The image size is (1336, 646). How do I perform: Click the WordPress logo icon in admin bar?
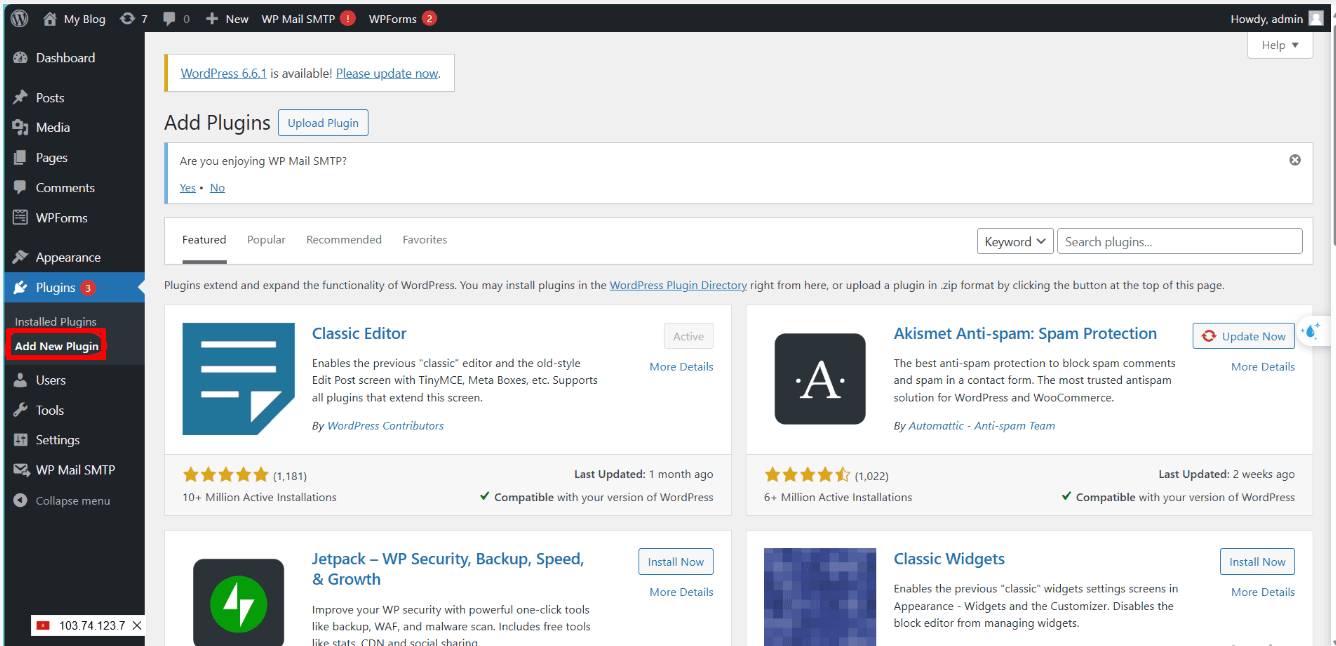click(19, 18)
